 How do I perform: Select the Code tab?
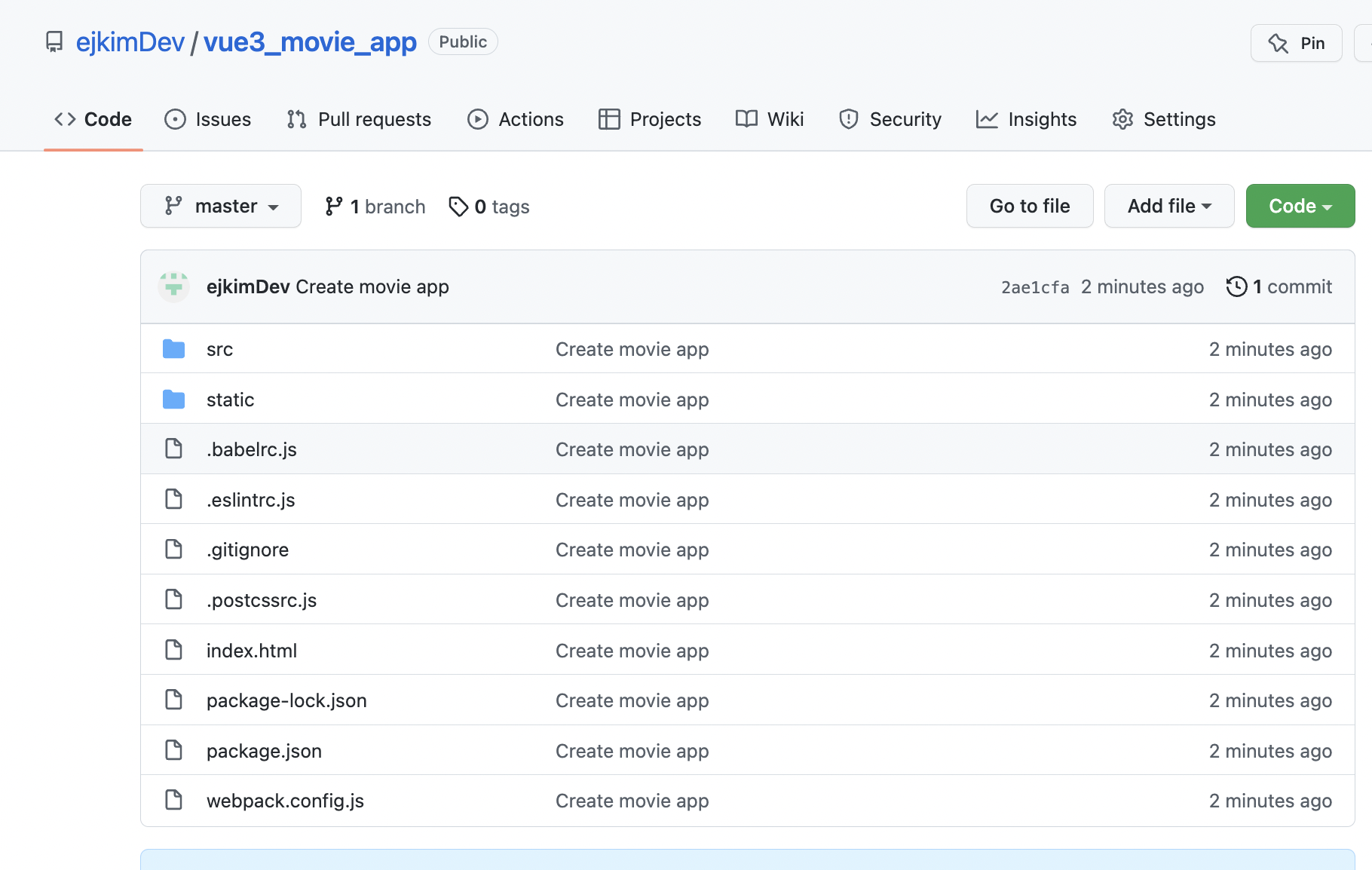(93, 119)
